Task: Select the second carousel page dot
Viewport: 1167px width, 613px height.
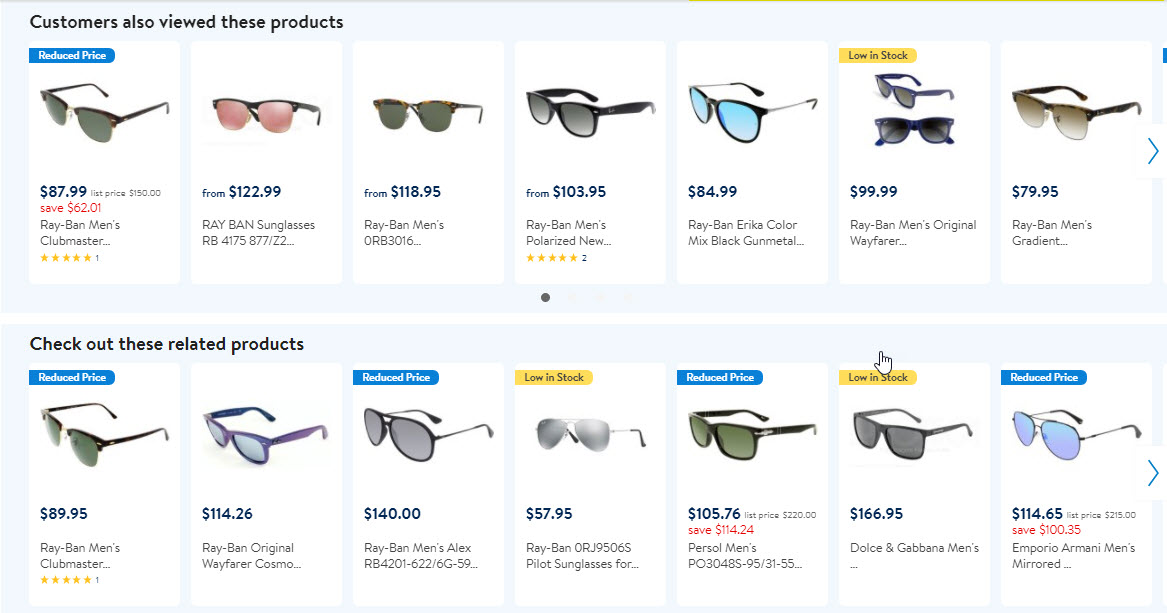Action: pyautogui.click(x=572, y=297)
